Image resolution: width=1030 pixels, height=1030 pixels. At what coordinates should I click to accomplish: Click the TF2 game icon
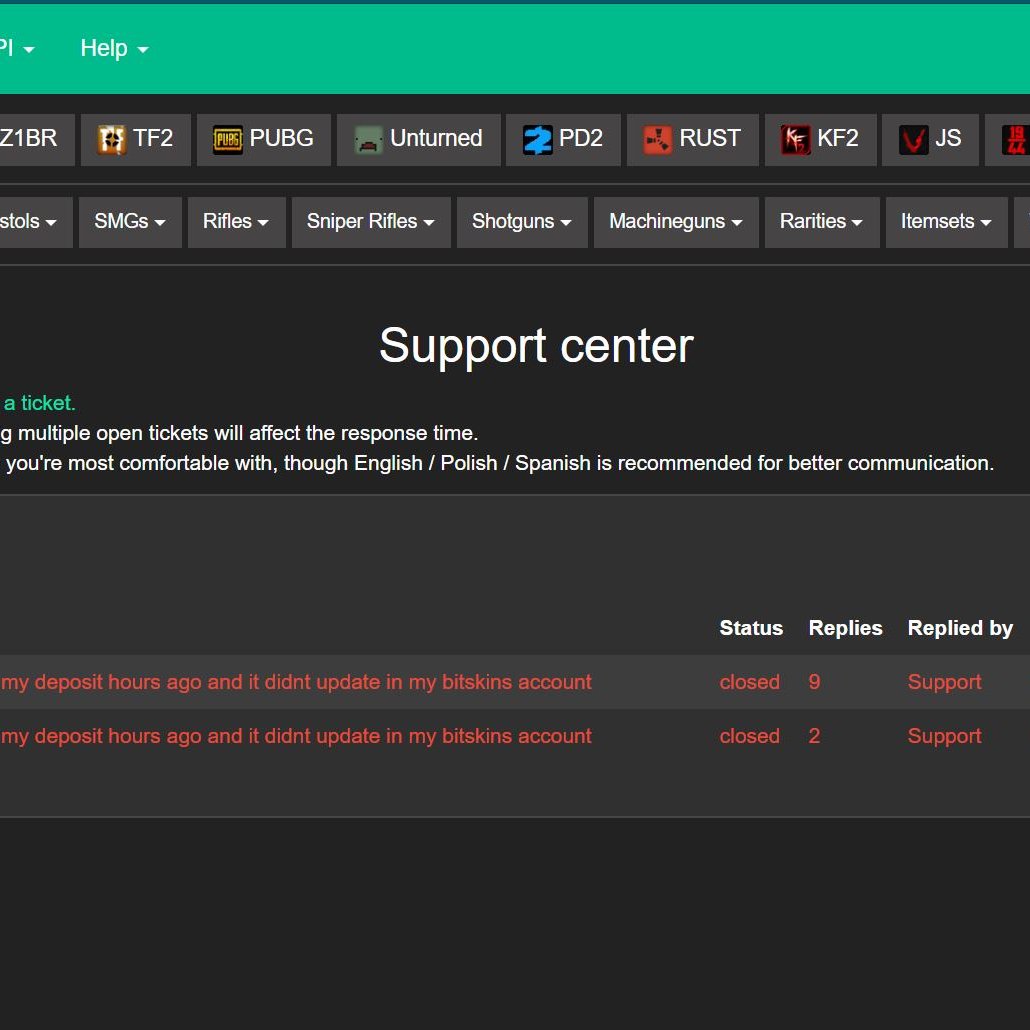tap(112, 140)
